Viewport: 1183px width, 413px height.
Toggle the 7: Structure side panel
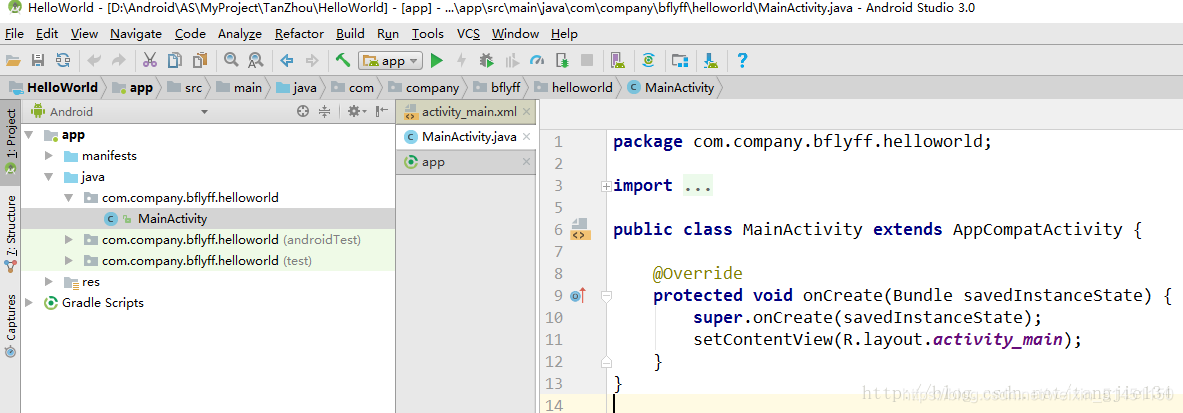[x=11, y=234]
